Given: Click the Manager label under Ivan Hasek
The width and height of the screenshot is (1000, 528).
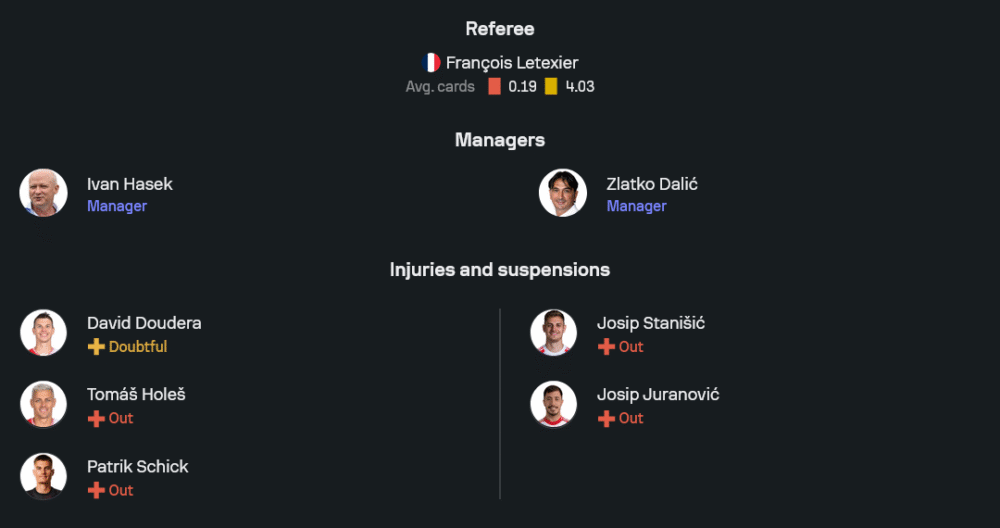Looking at the screenshot, I should 117,206.
